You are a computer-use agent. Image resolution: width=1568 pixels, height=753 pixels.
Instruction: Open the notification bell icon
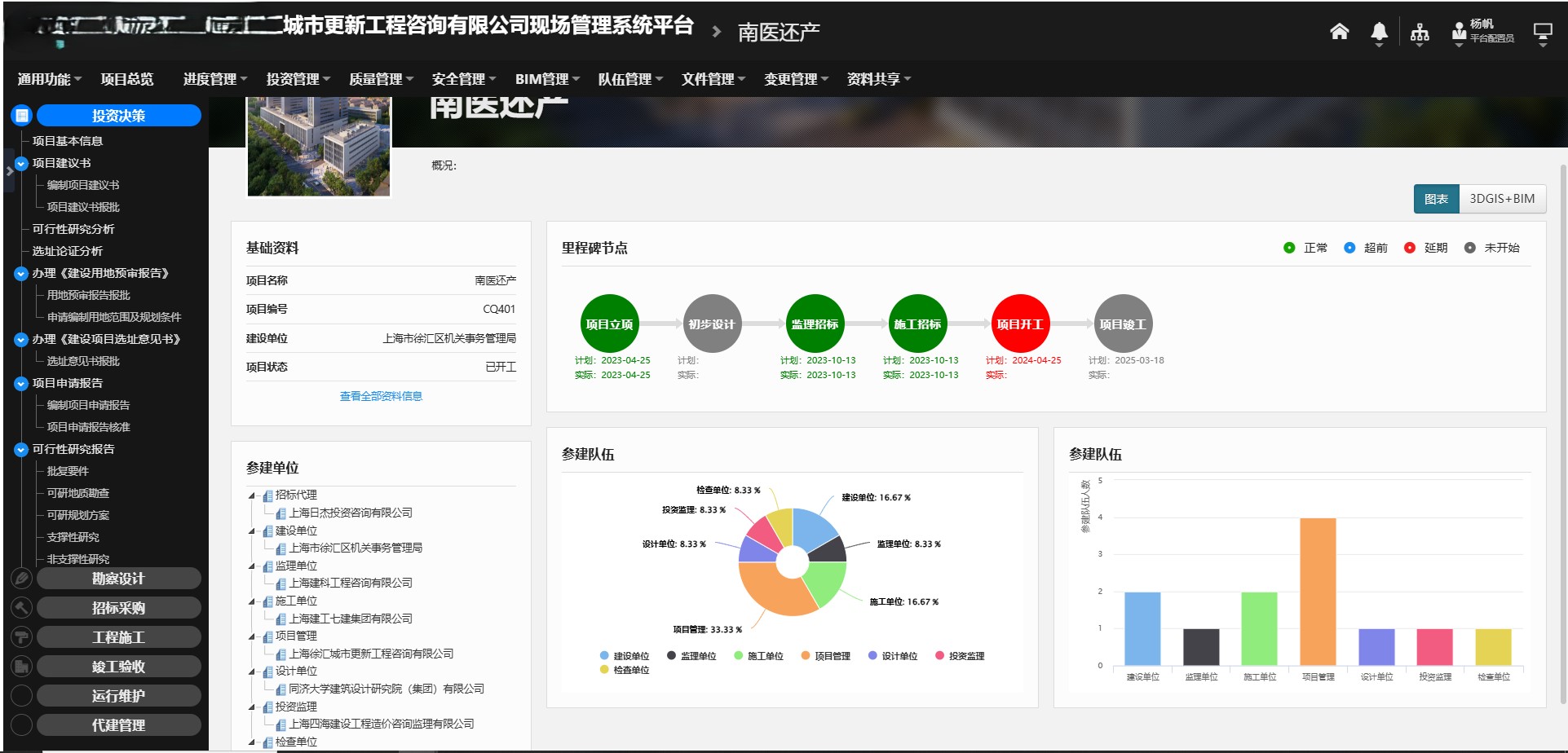point(1379,32)
